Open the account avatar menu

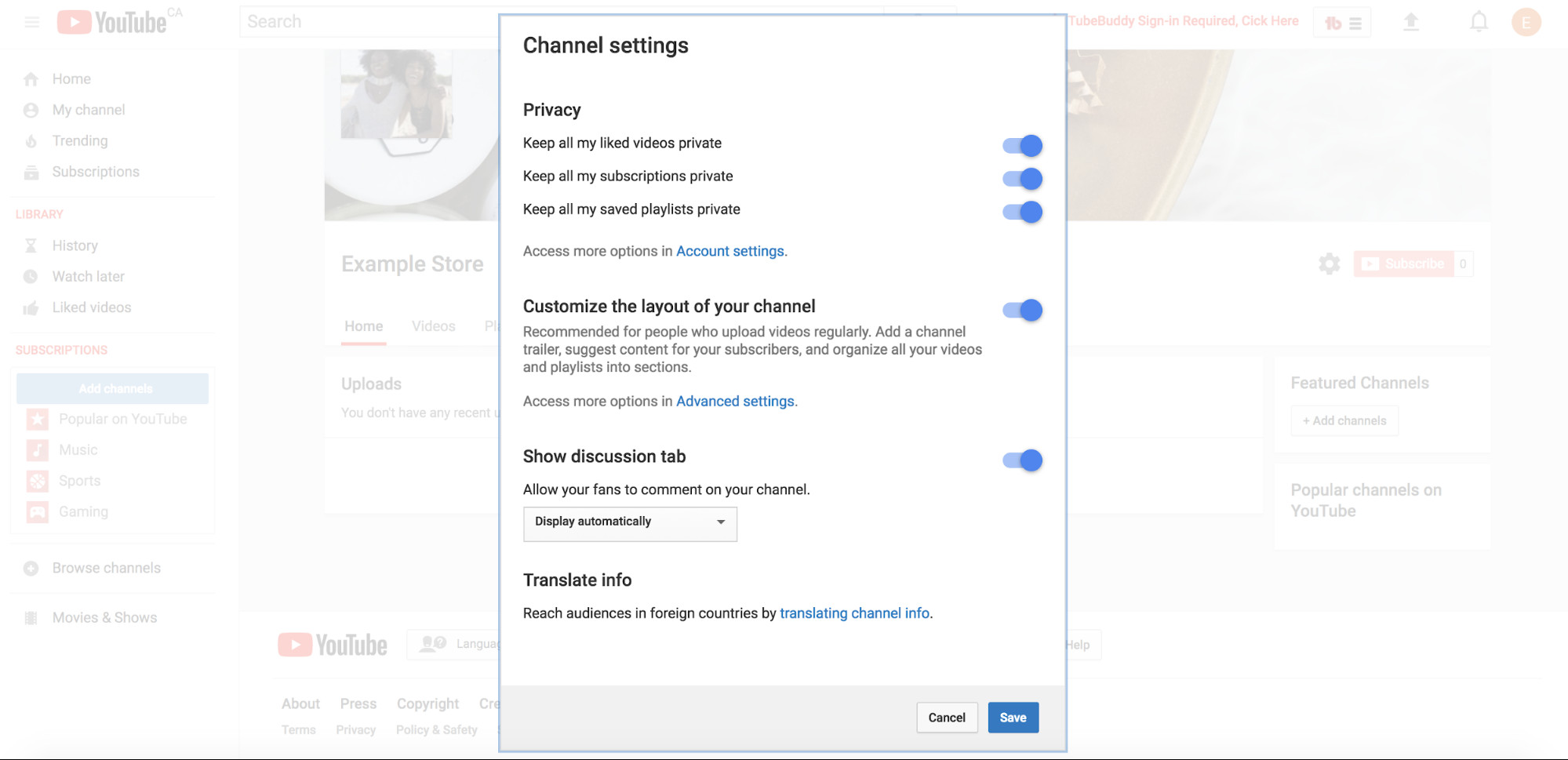click(x=1526, y=22)
